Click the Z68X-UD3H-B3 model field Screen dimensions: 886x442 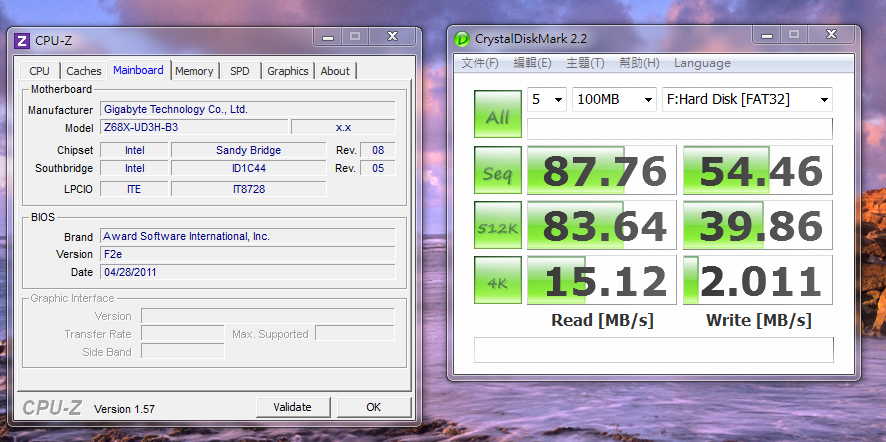pos(194,127)
